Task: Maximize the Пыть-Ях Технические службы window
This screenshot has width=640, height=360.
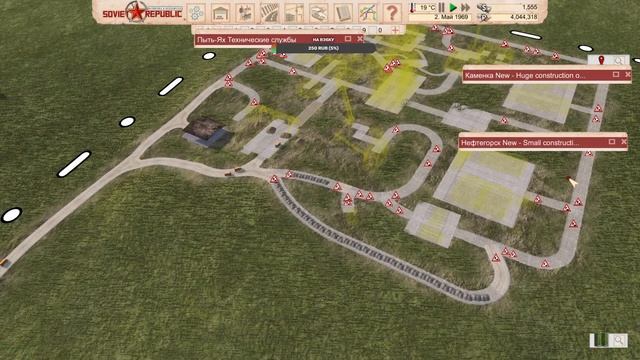Action: pos(348,39)
